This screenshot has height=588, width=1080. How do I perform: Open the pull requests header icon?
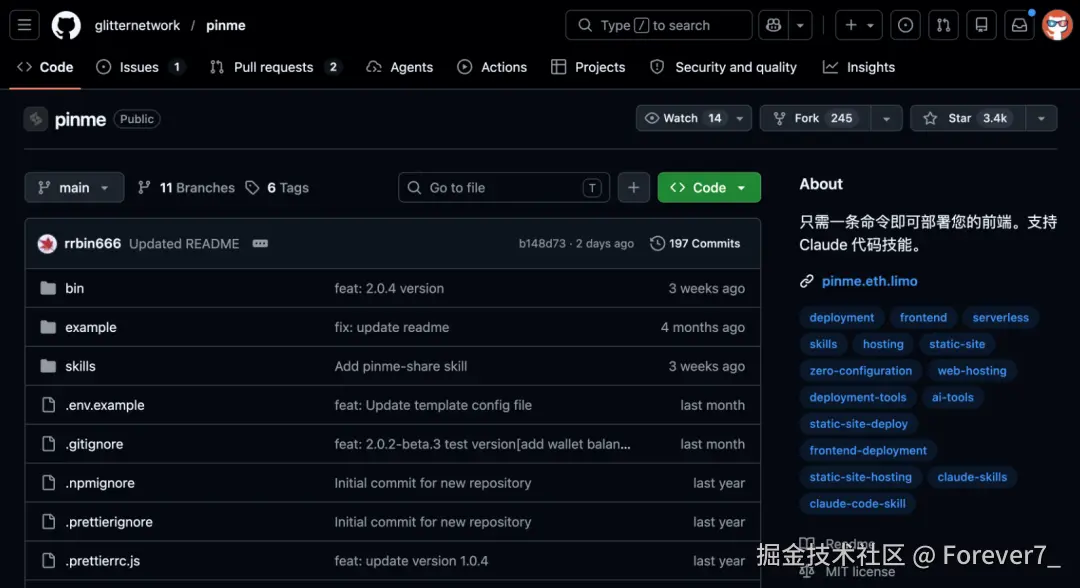point(943,25)
